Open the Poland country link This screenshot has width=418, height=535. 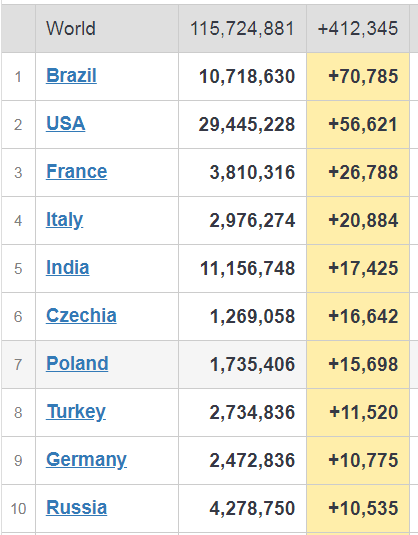(x=77, y=364)
